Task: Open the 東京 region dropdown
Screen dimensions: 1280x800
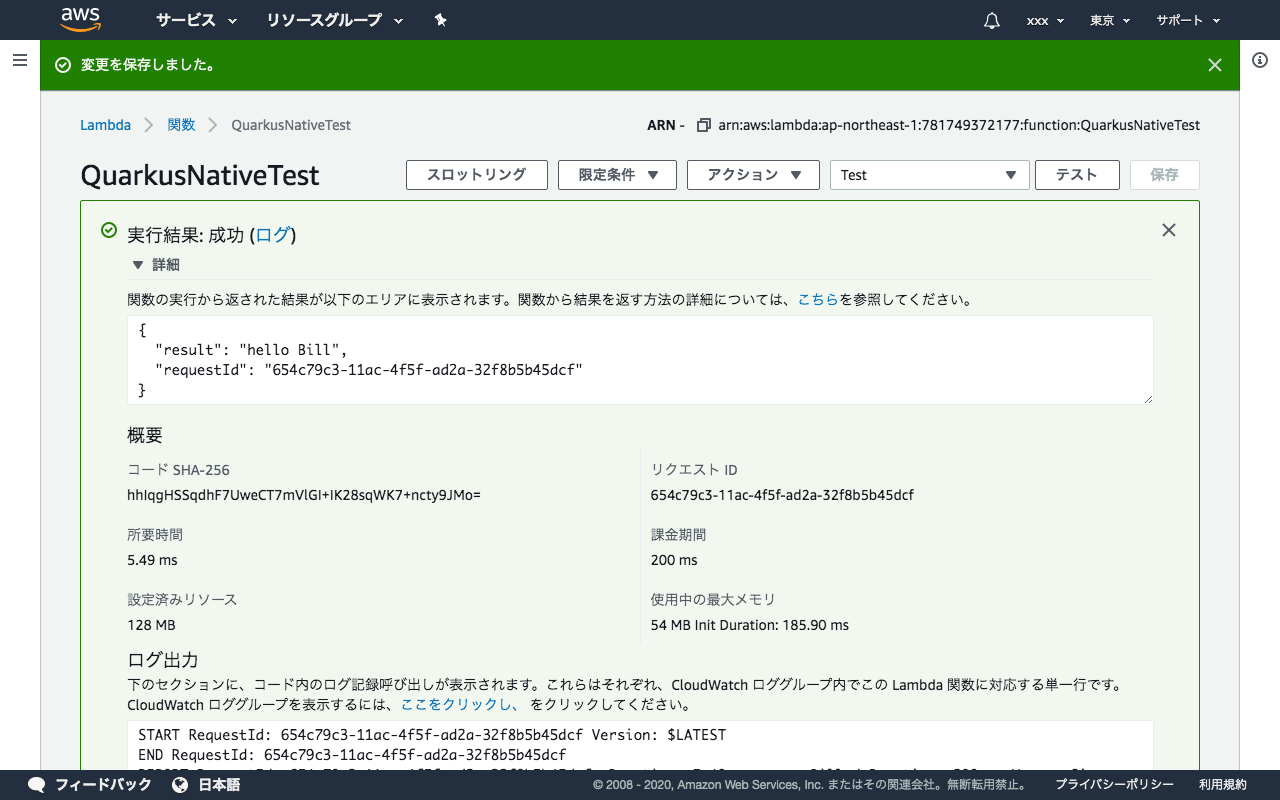Action: click(1109, 20)
